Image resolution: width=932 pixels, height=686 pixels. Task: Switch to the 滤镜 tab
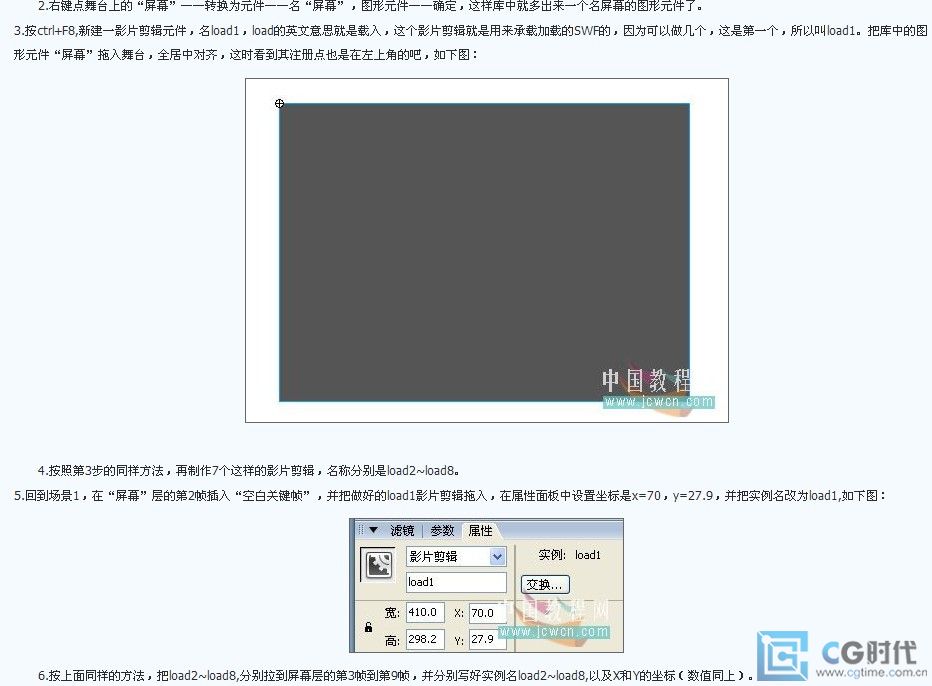click(402, 530)
